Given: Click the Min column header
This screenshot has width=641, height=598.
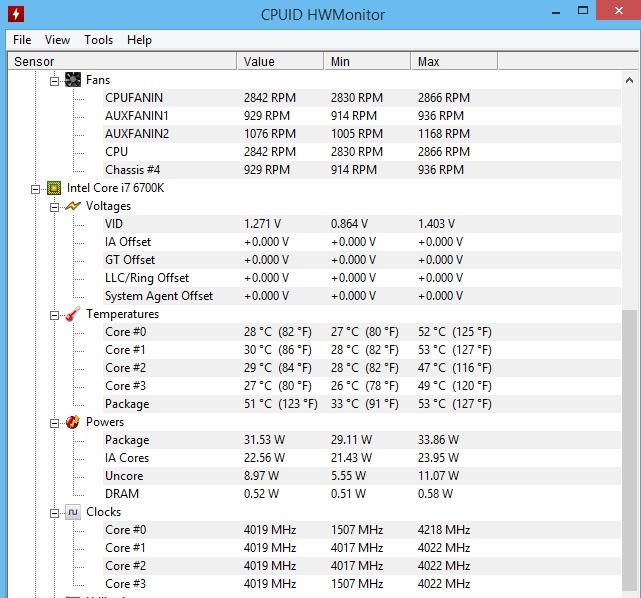Looking at the screenshot, I should 368,61.
